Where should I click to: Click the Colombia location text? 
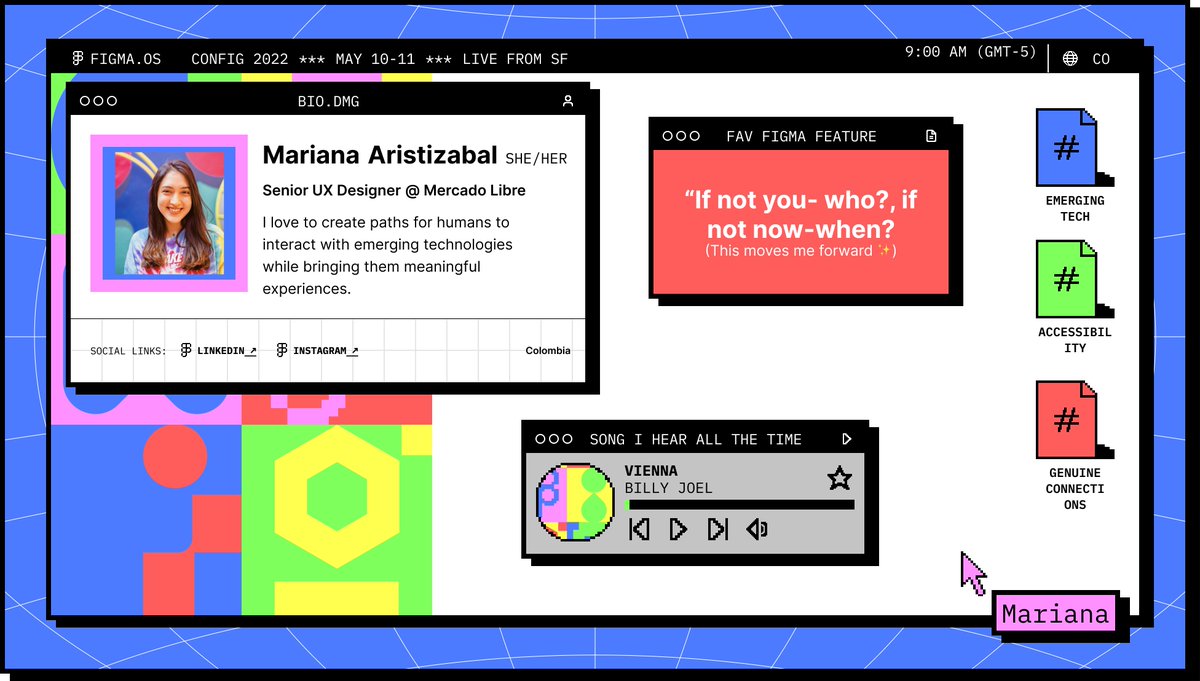pos(548,351)
